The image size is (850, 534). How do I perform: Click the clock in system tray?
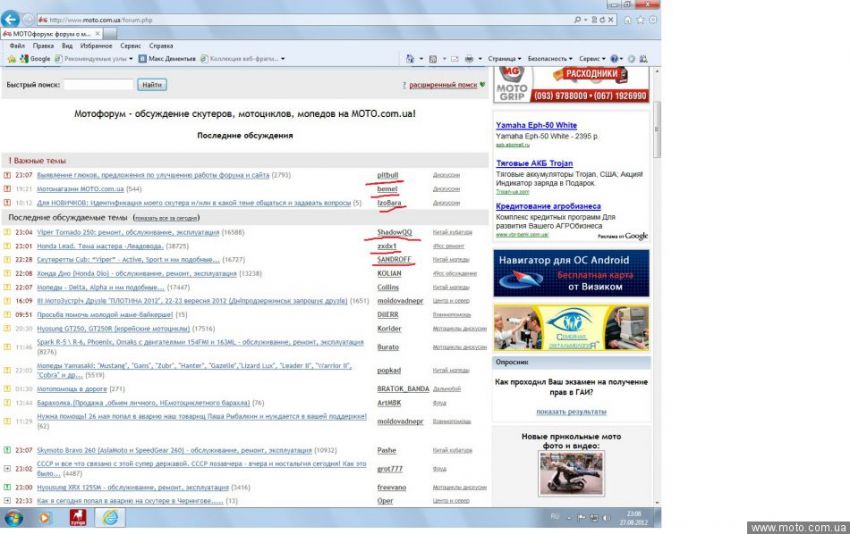pos(634,518)
